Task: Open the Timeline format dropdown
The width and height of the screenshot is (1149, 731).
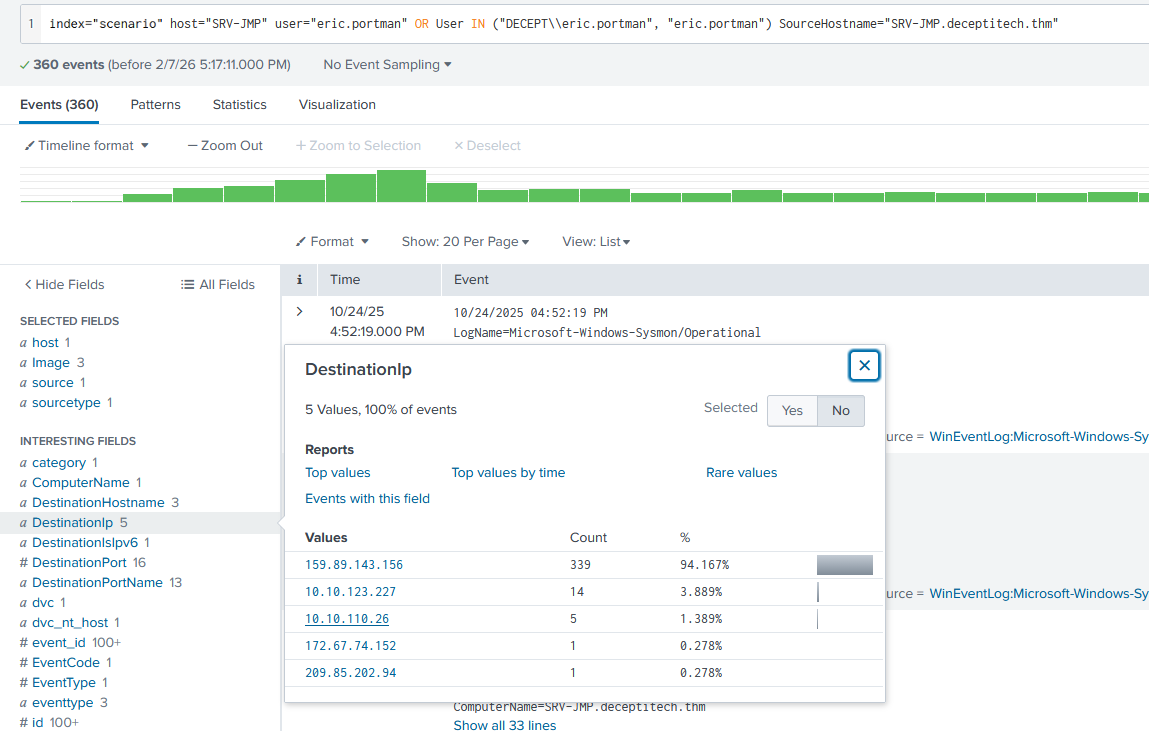Action: pyautogui.click(x=86, y=146)
